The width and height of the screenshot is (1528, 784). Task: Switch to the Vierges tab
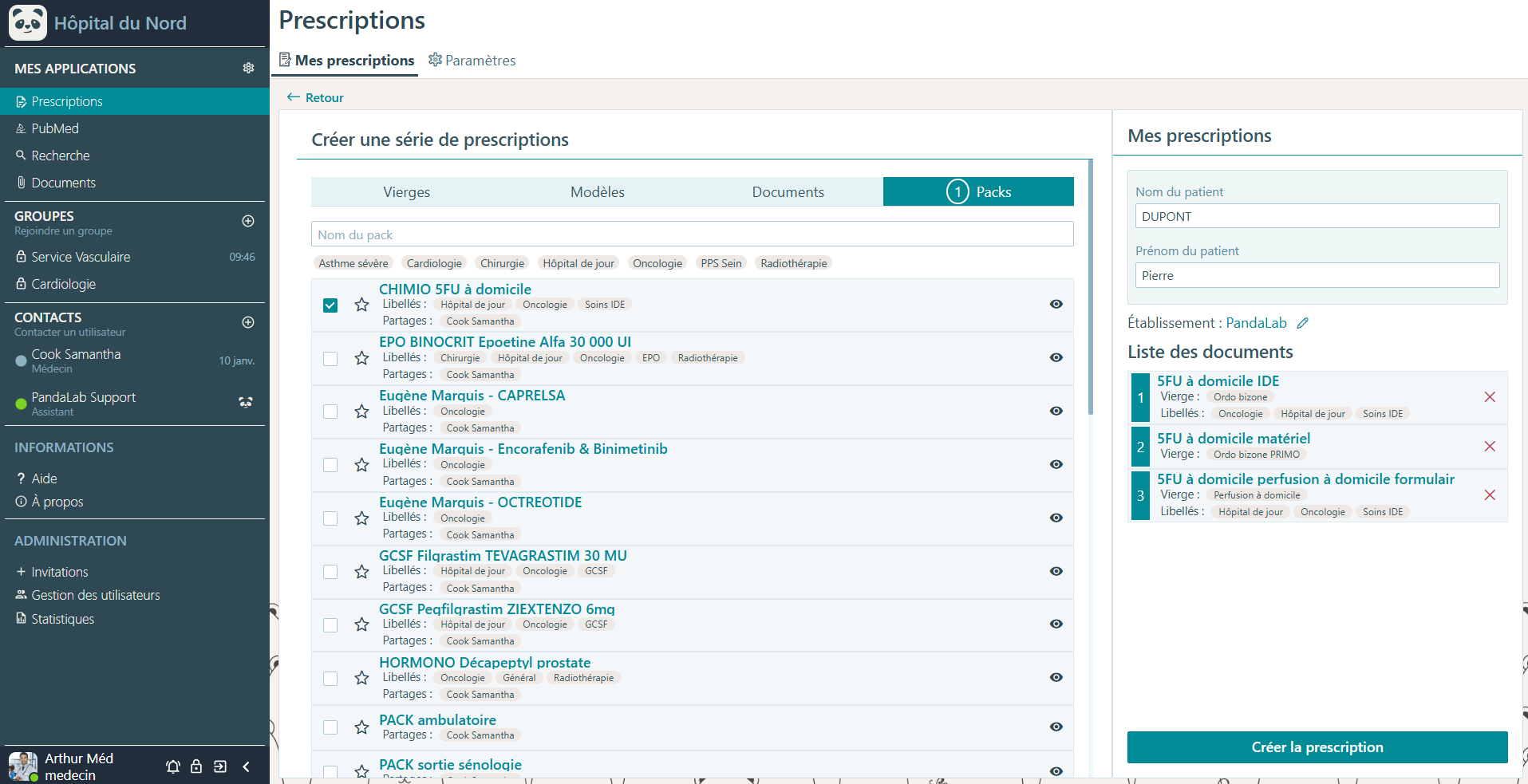click(406, 192)
